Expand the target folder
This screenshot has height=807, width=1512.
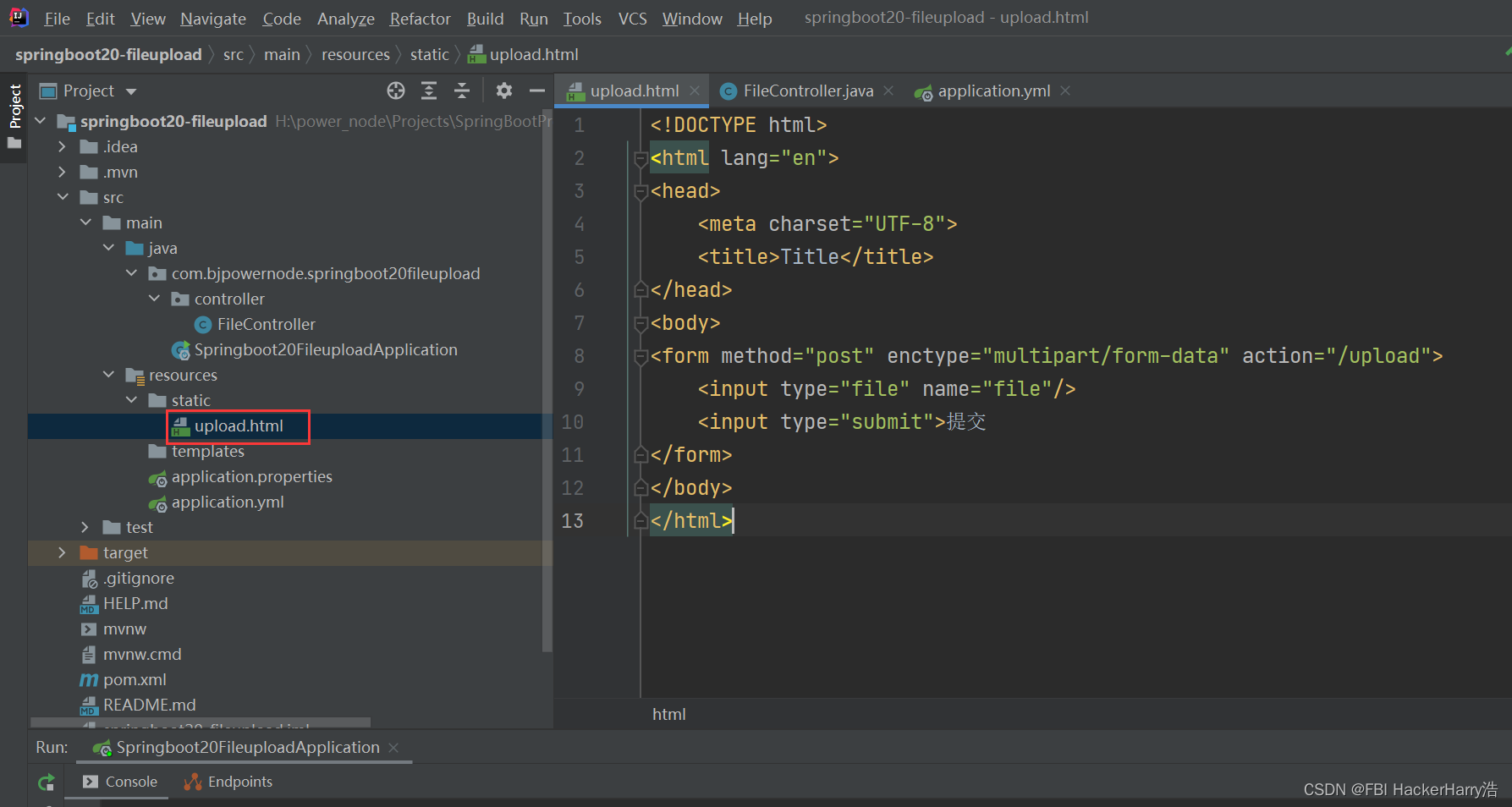[x=62, y=552]
